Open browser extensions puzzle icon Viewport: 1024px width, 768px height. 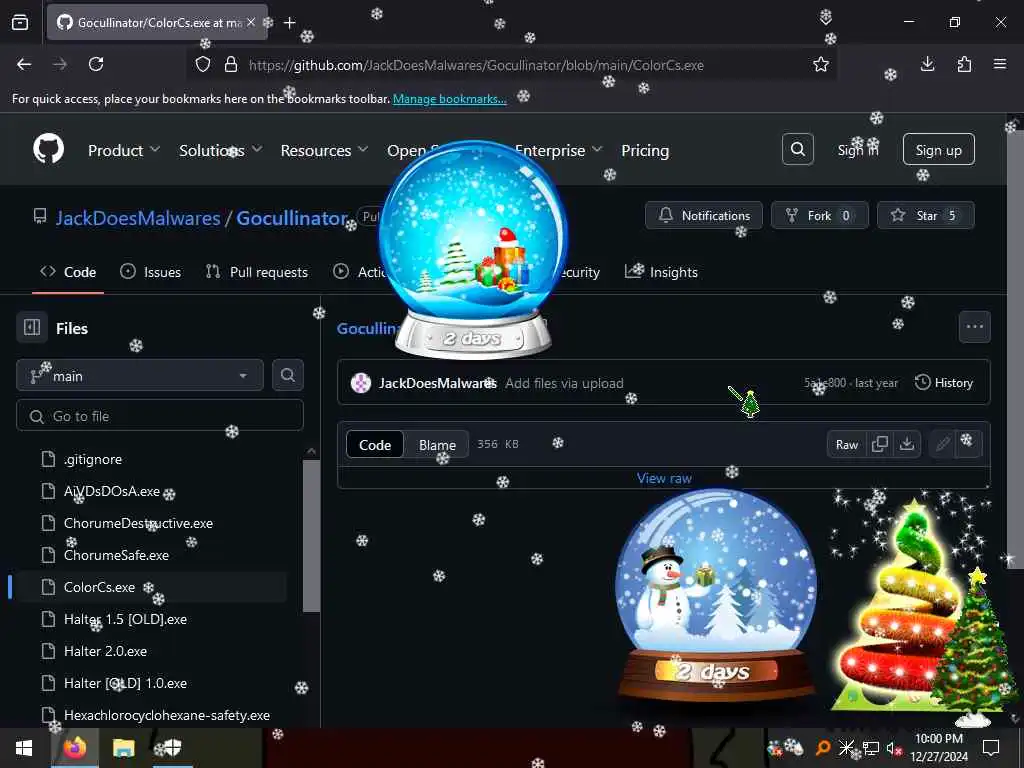tap(964, 64)
